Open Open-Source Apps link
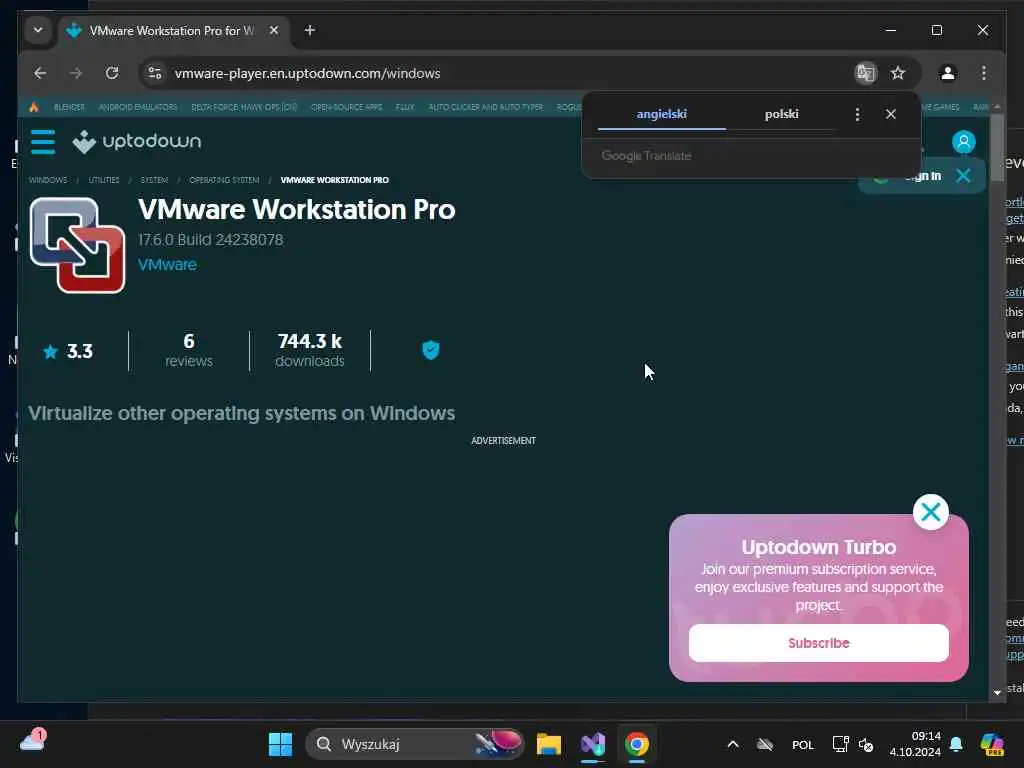The height and width of the screenshot is (768, 1024). click(x=346, y=107)
